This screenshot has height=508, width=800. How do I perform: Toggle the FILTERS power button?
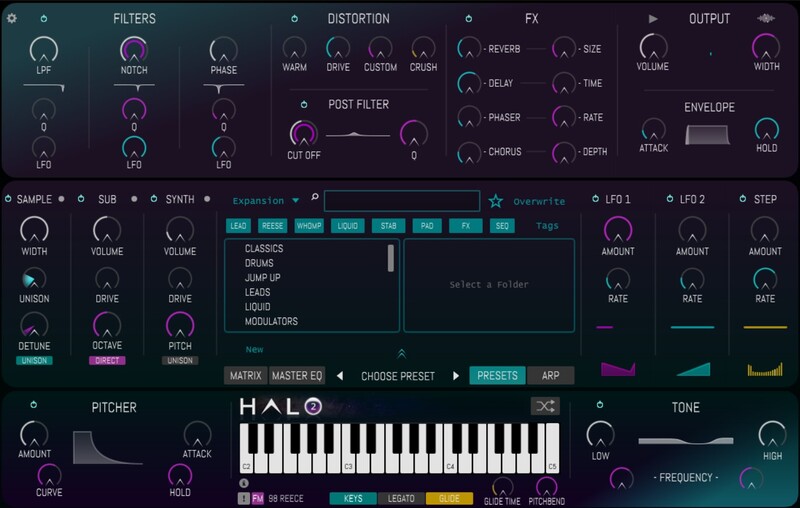coord(44,19)
